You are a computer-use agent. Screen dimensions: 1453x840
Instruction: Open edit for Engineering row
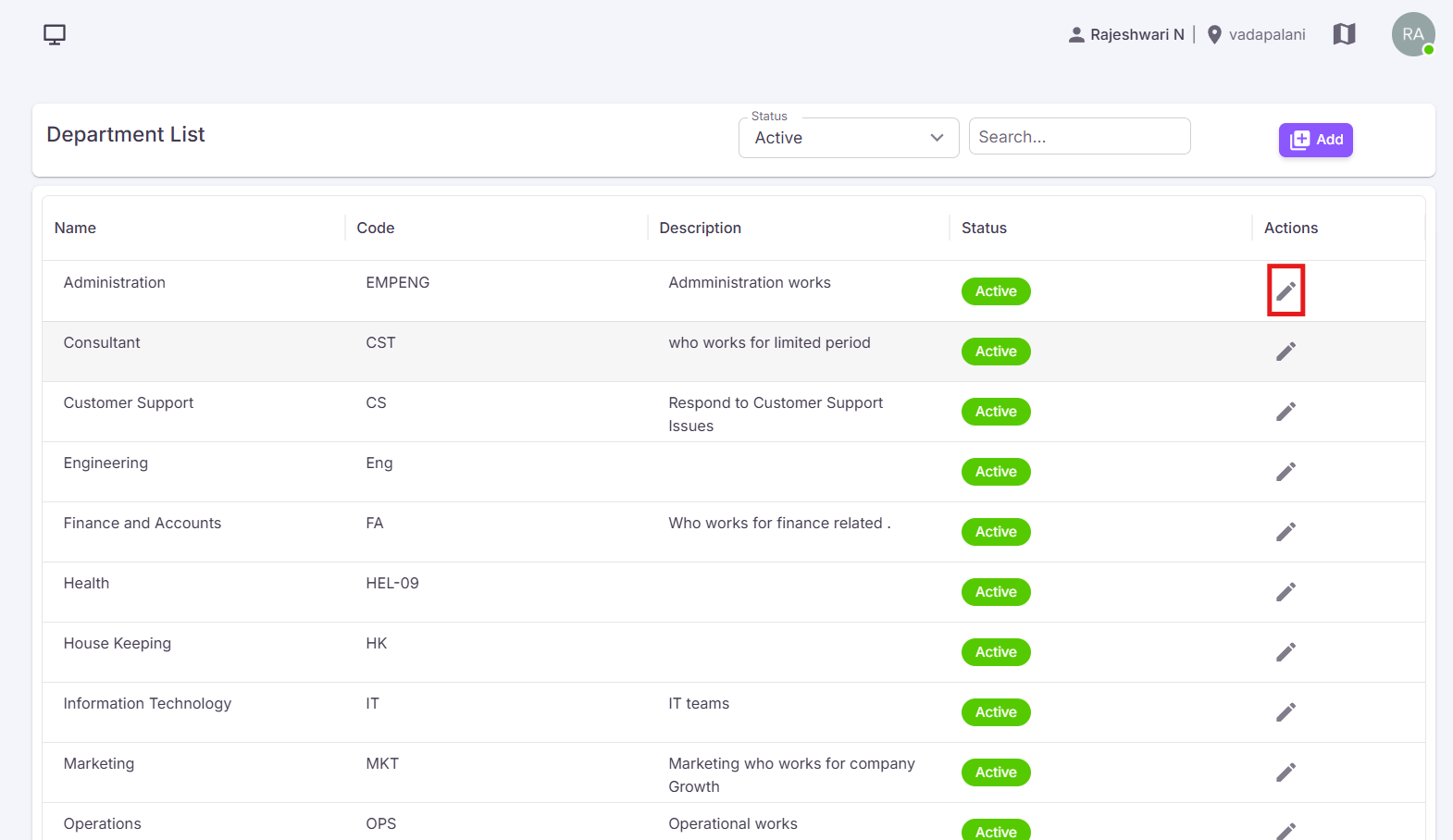pos(1285,472)
